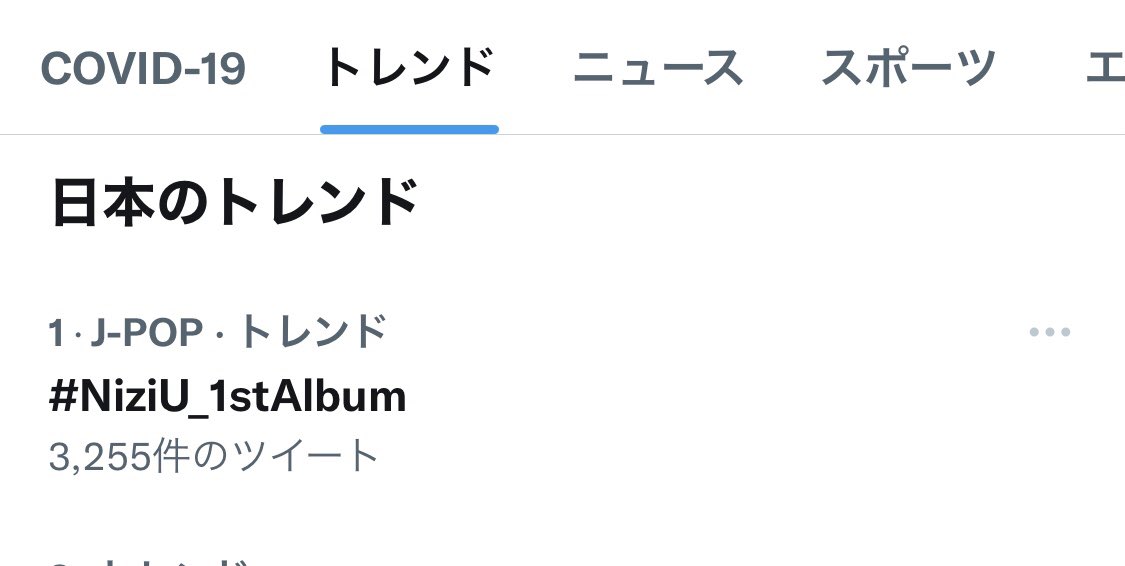Open the ニュース tab
The height and width of the screenshot is (566, 1125).
(x=657, y=68)
